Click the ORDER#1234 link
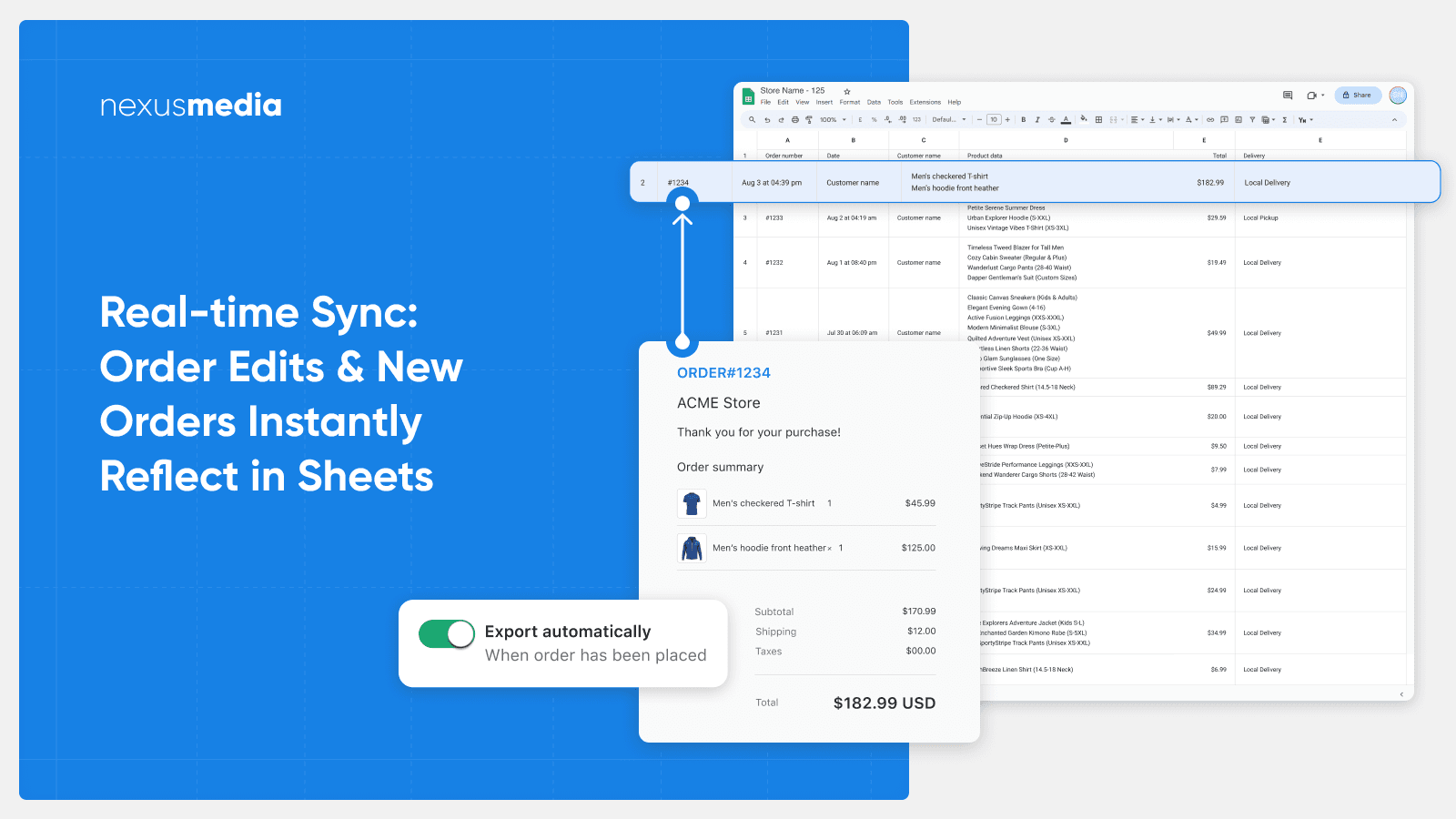Screen dimensions: 1456x819 pyautogui.click(x=723, y=373)
